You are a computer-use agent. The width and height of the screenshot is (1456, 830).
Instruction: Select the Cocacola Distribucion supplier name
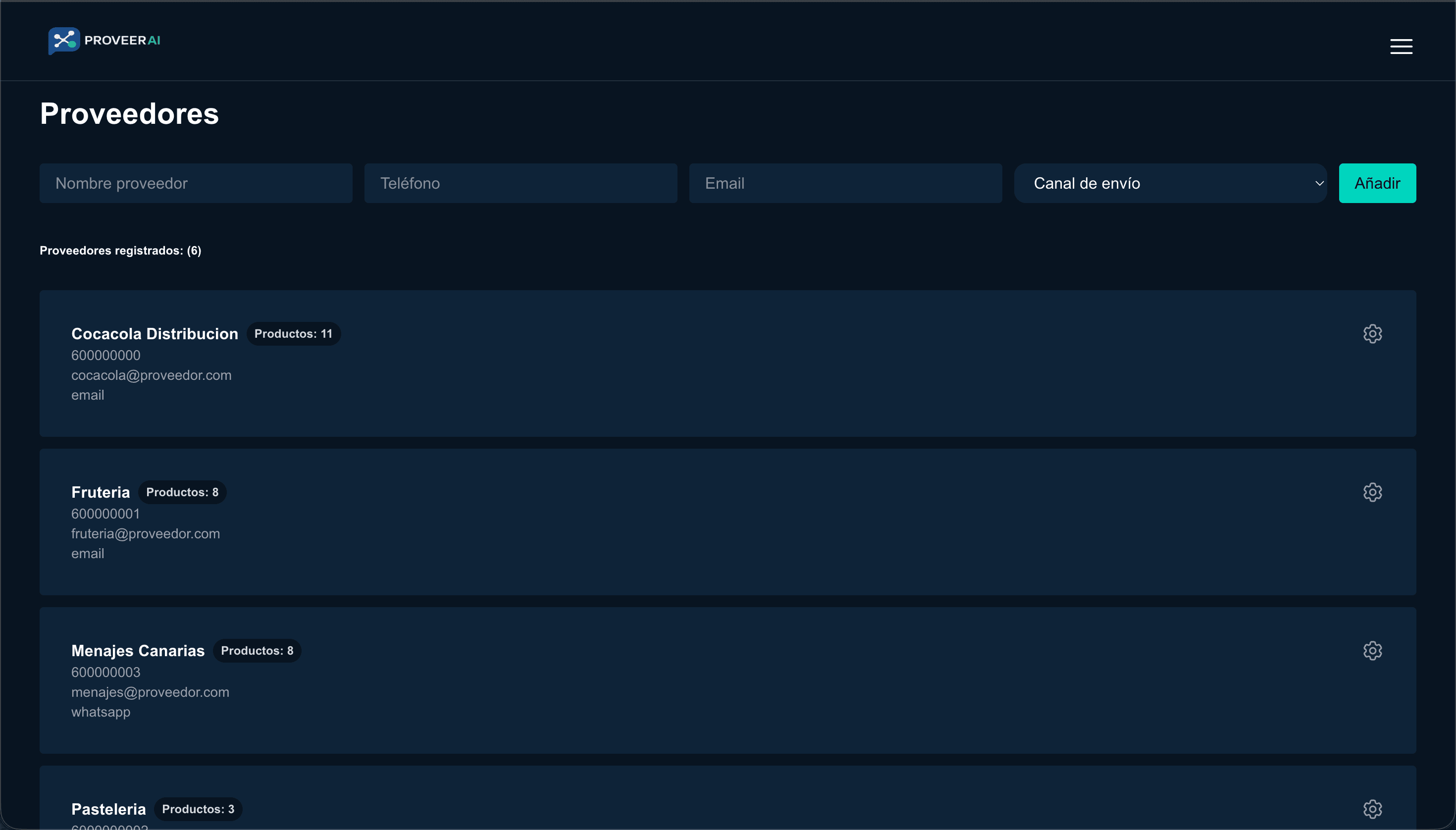[x=155, y=333]
